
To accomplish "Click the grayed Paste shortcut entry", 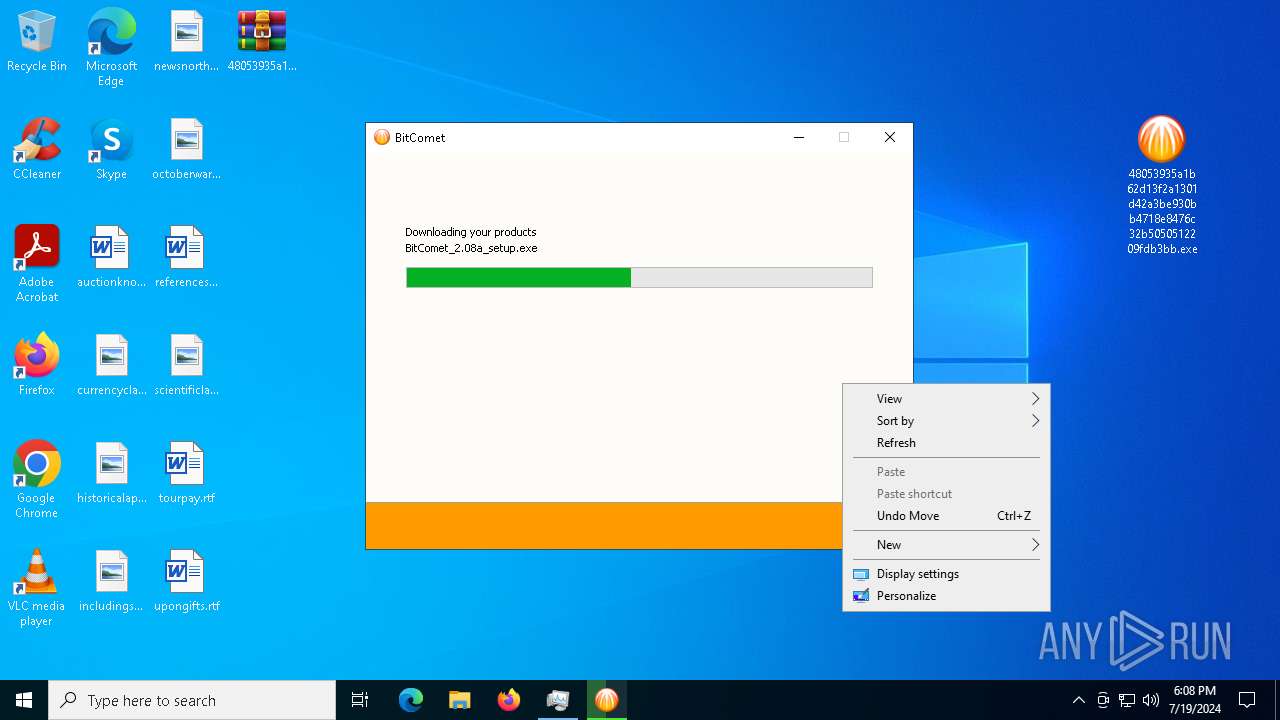I will 946,494.
